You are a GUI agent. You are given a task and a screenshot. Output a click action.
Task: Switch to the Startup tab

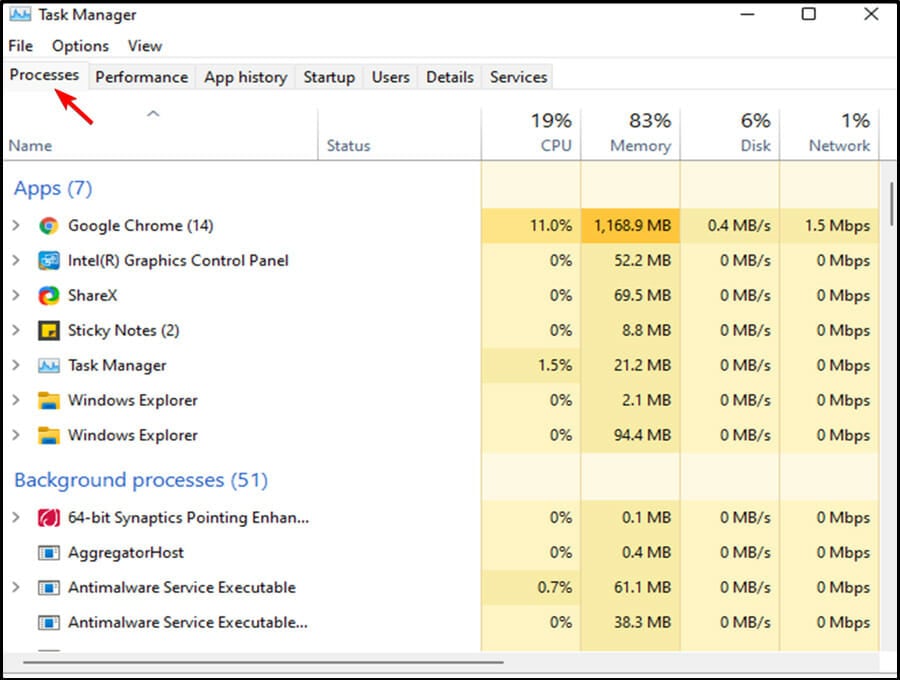pyautogui.click(x=329, y=77)
